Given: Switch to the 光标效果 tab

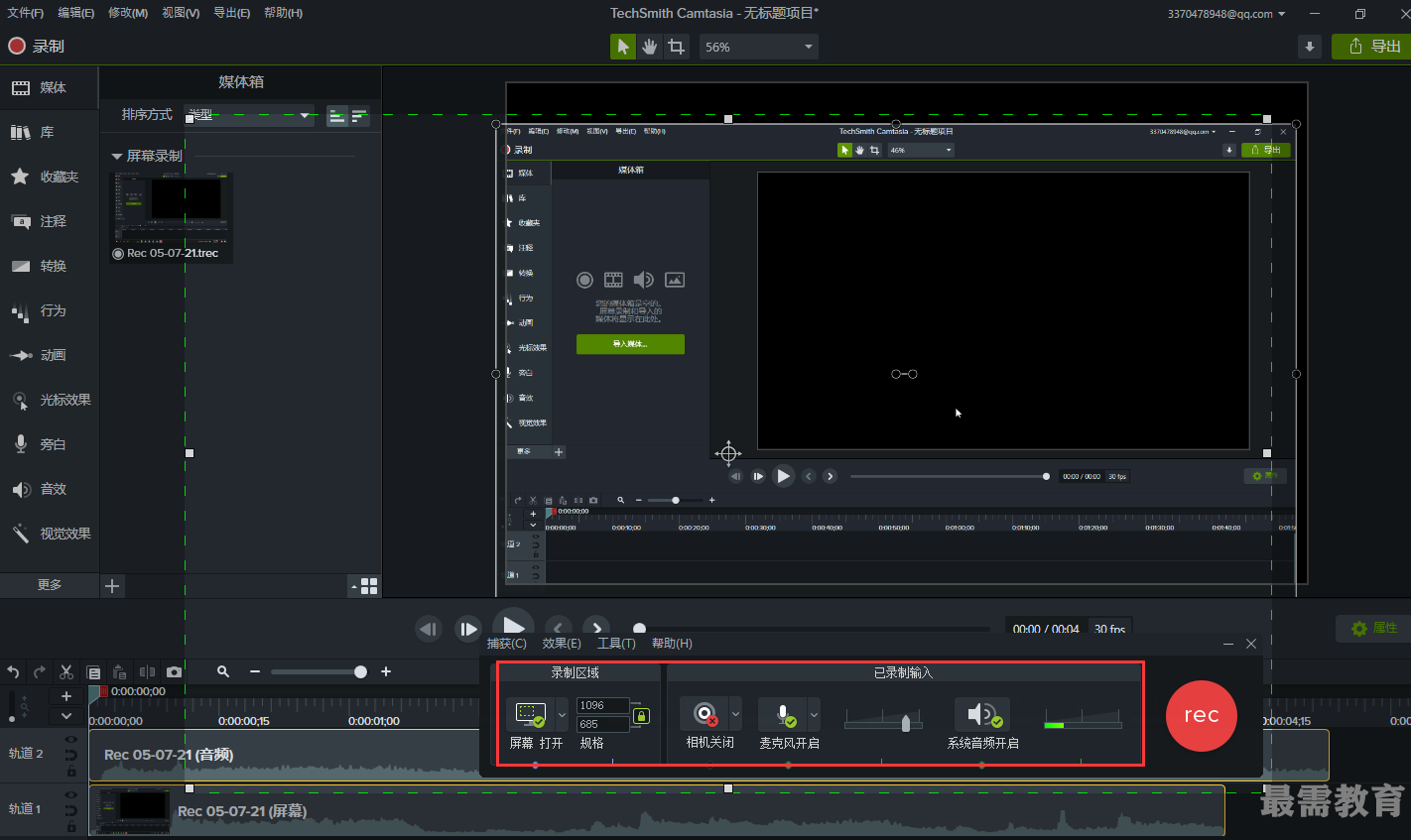Looking at the screenshot, I should pyautogui.click(x=49, y=400).
